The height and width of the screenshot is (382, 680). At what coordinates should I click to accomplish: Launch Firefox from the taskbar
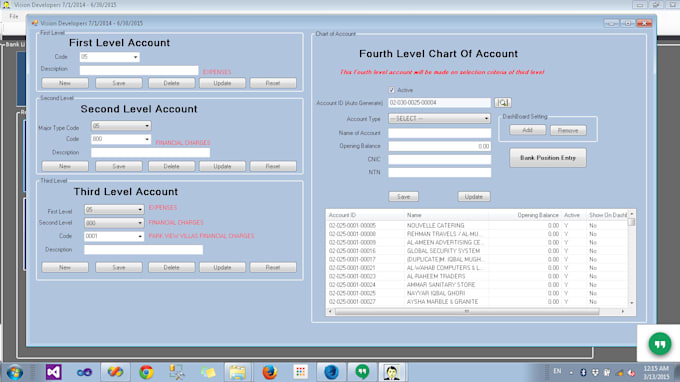tap(269, 372)
